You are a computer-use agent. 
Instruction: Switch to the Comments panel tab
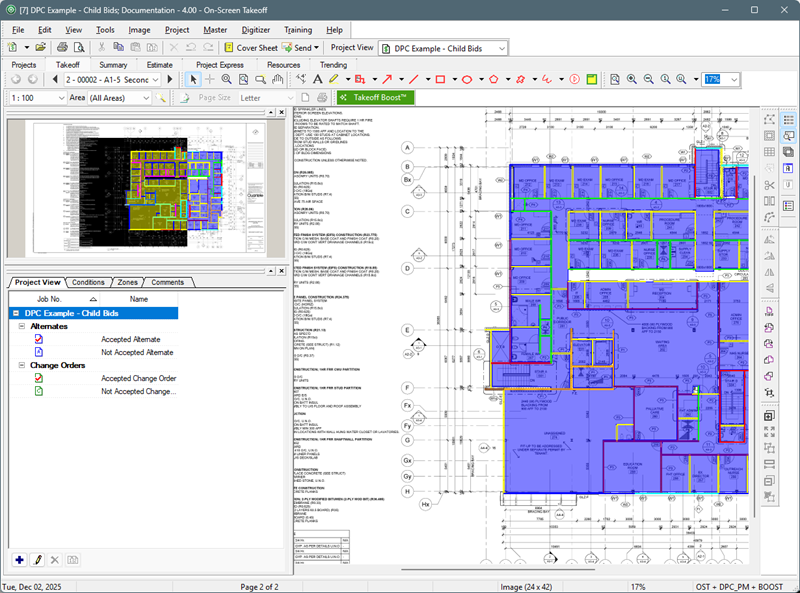[167, 282]
